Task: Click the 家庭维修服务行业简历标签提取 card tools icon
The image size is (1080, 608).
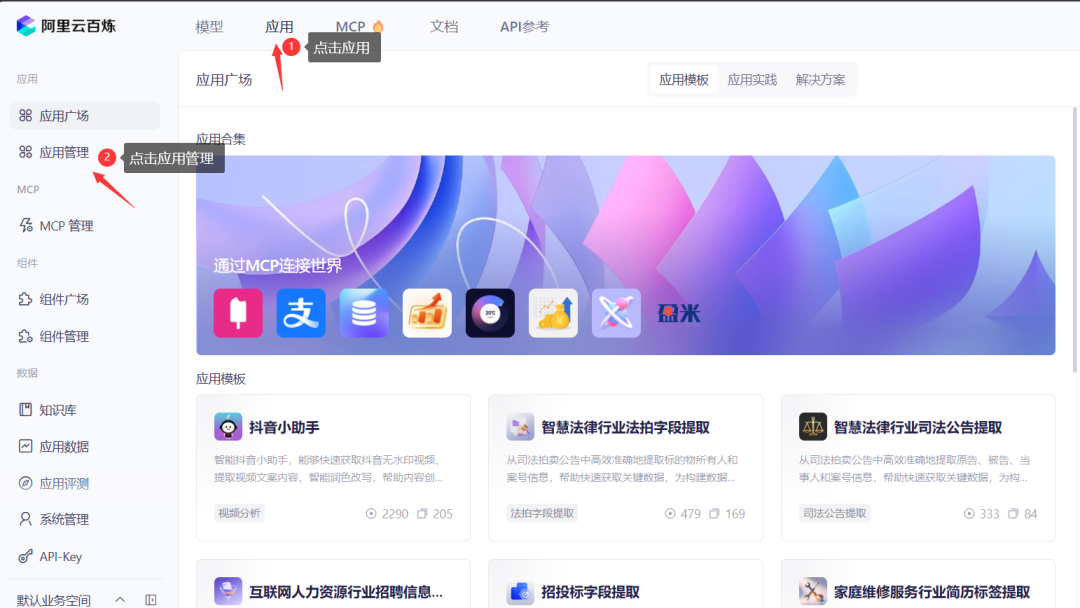Action: click(813, 591)
